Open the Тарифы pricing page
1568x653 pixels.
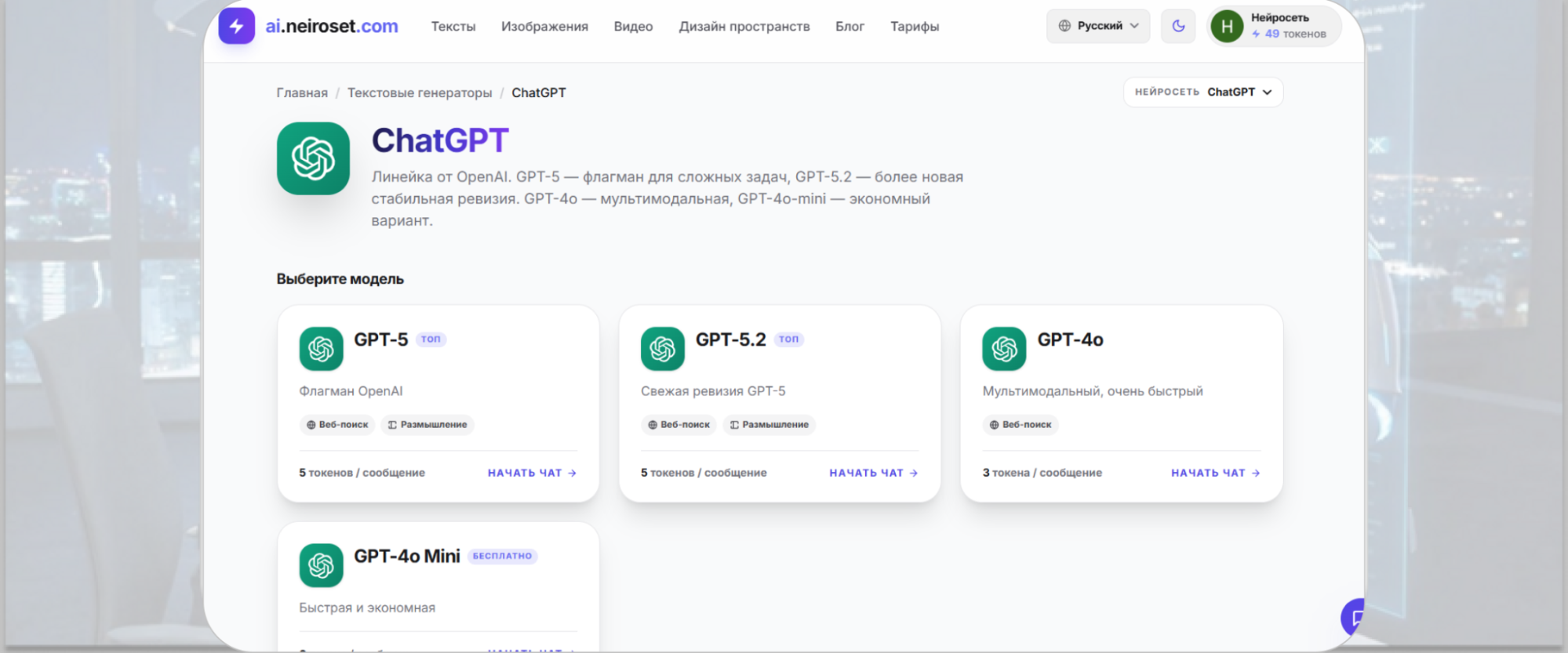pyautogui.click(x=915, y=26)
